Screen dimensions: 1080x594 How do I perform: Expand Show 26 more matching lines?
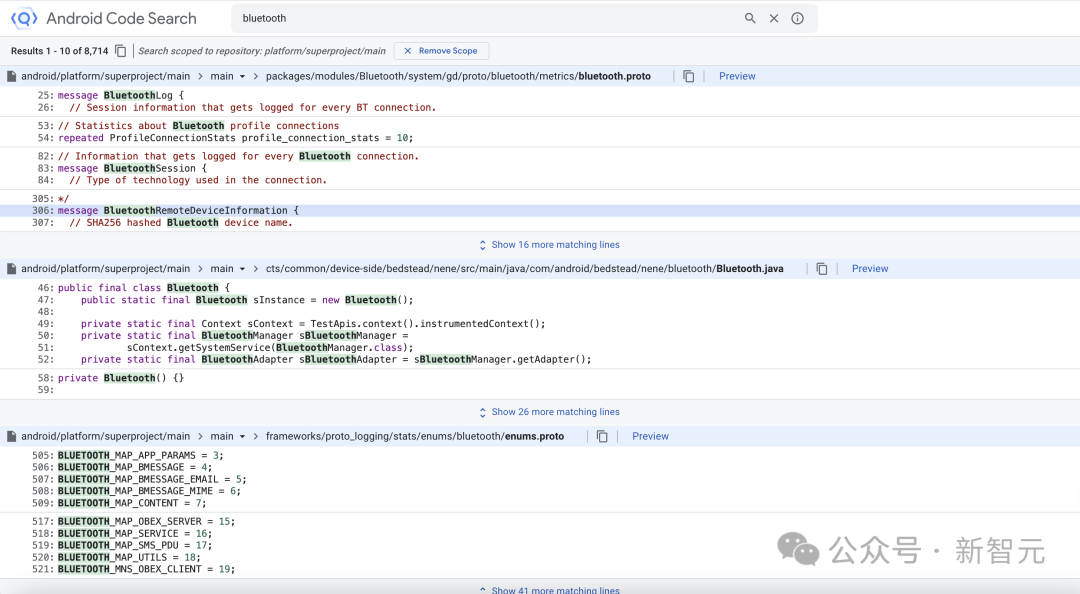549,412
